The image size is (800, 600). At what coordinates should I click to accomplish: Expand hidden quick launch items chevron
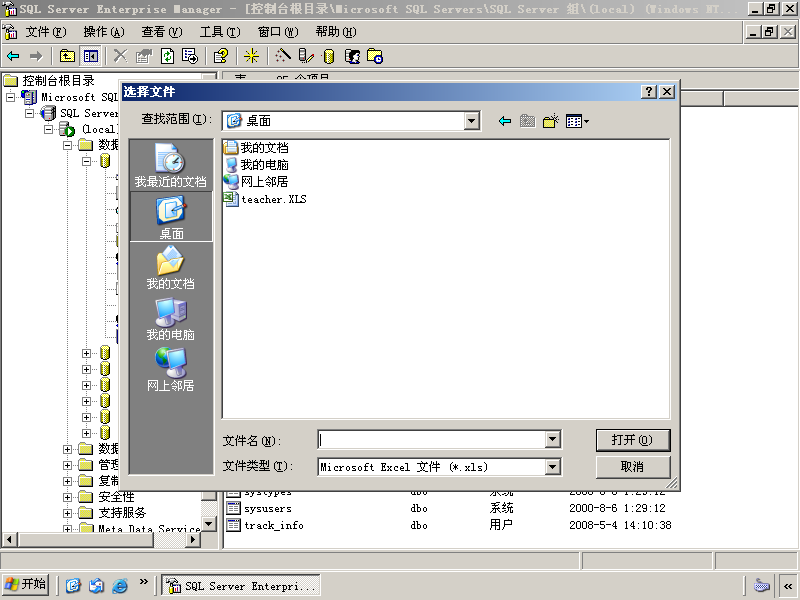point(143,582)
